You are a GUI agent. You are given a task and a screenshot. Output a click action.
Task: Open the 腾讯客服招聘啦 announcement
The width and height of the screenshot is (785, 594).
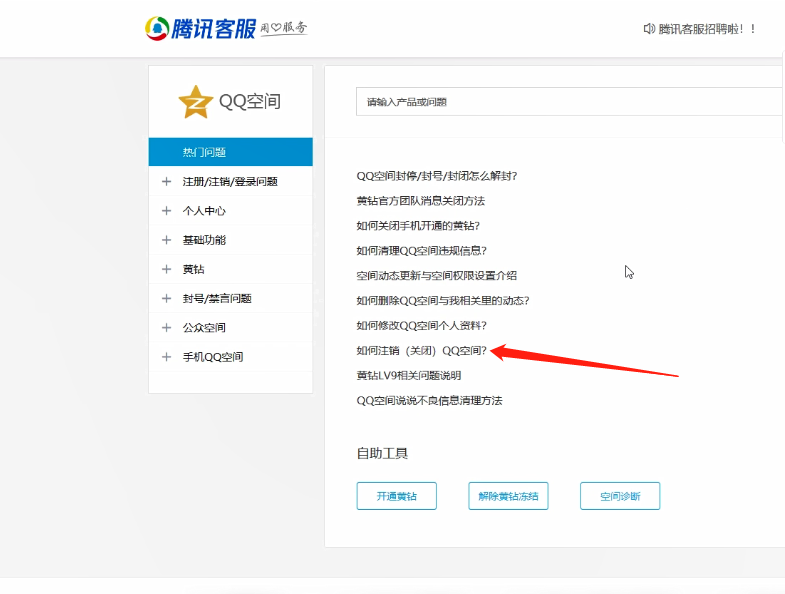click(x=706, y=29)
